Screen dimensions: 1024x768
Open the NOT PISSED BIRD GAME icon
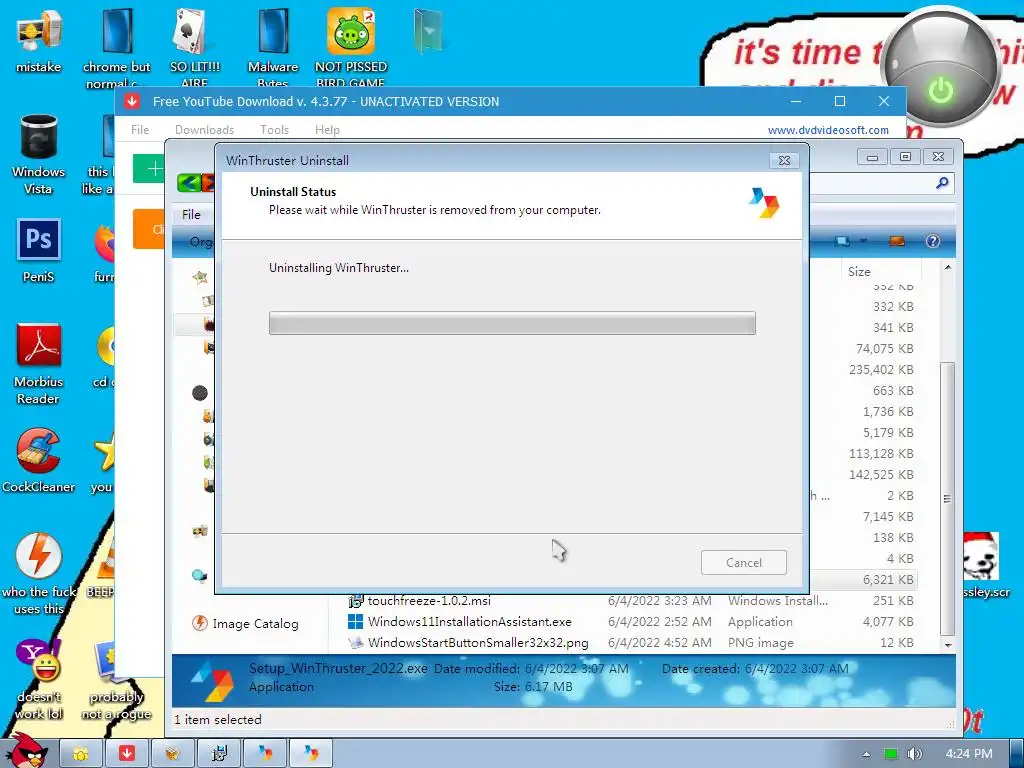[x=351, y=46]
